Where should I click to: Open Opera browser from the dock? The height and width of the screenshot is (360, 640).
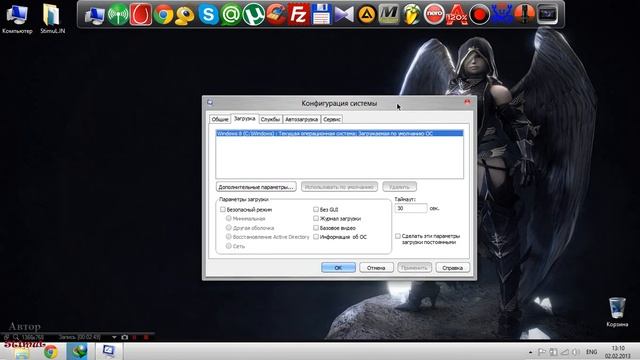pos(140,15)
